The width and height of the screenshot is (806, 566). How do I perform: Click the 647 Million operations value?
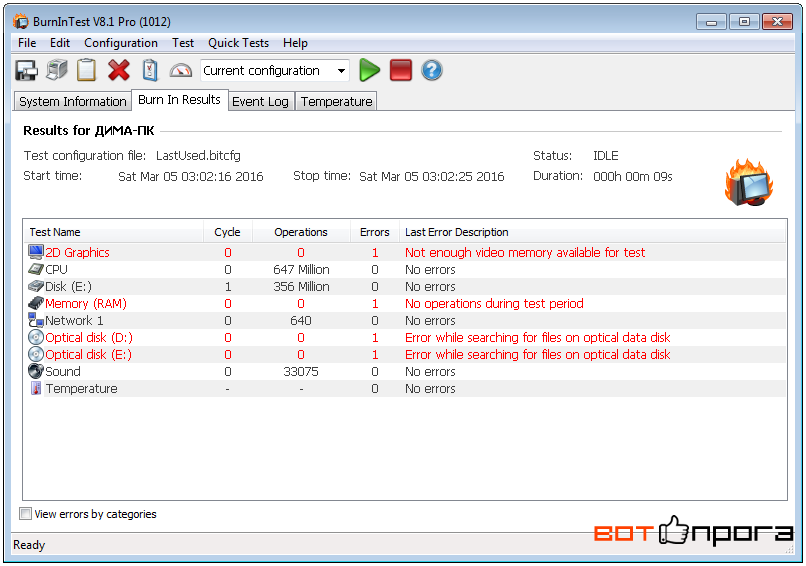point(301,269)
